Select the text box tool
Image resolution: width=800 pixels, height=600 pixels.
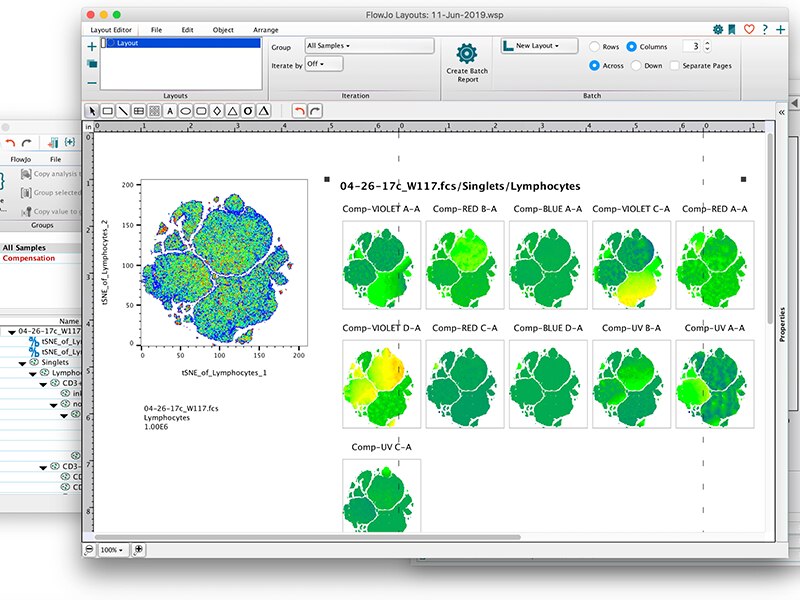click(170, 111)
